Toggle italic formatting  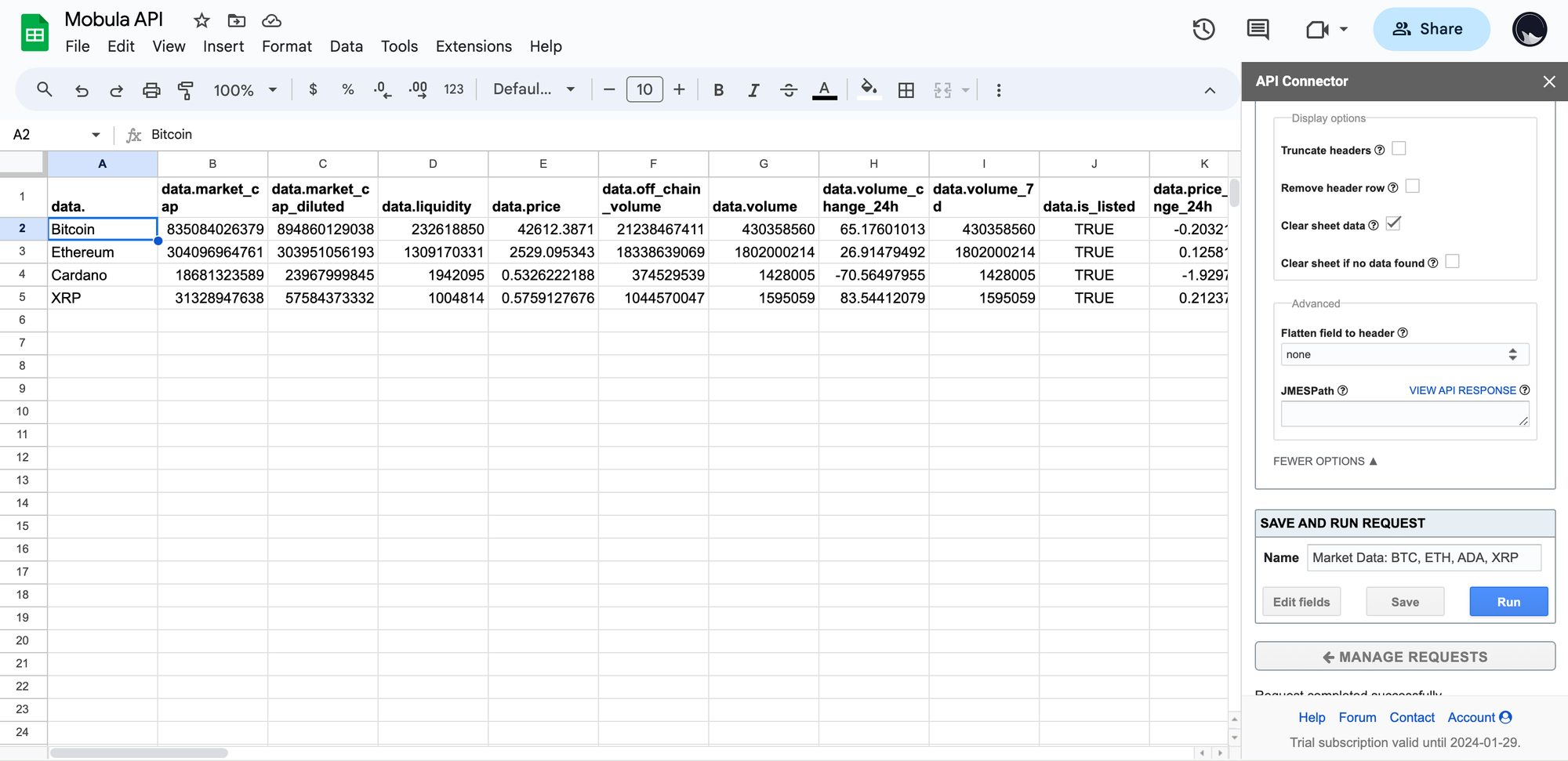[x=753, y=90]
